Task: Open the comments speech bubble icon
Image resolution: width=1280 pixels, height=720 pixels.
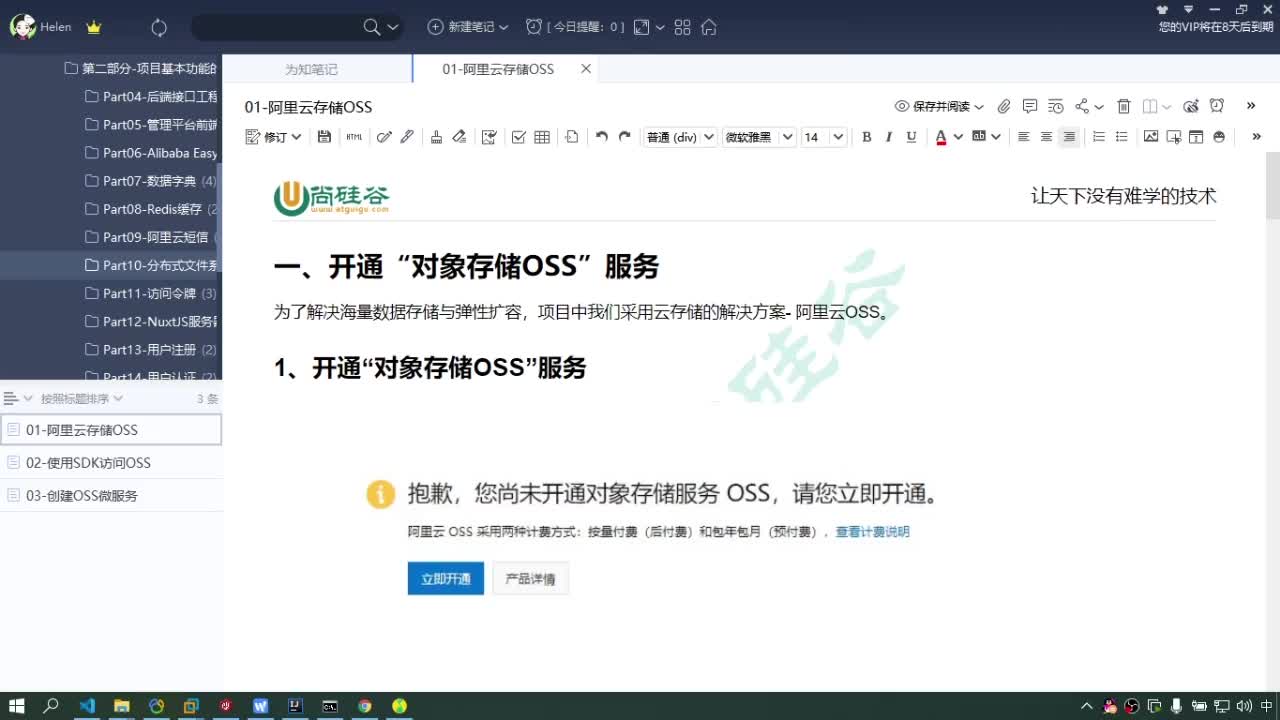Action: (1030, 106)
